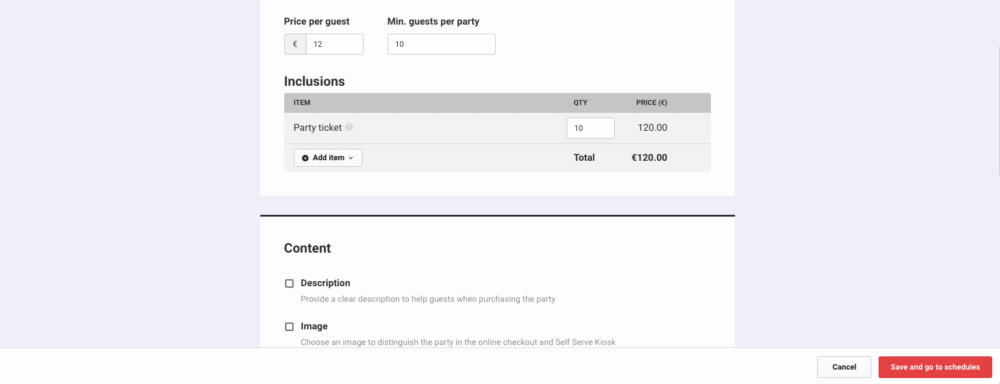Focus the Price per guest input
Viewport: 1000px width, 384px height.
click(335, 44)
